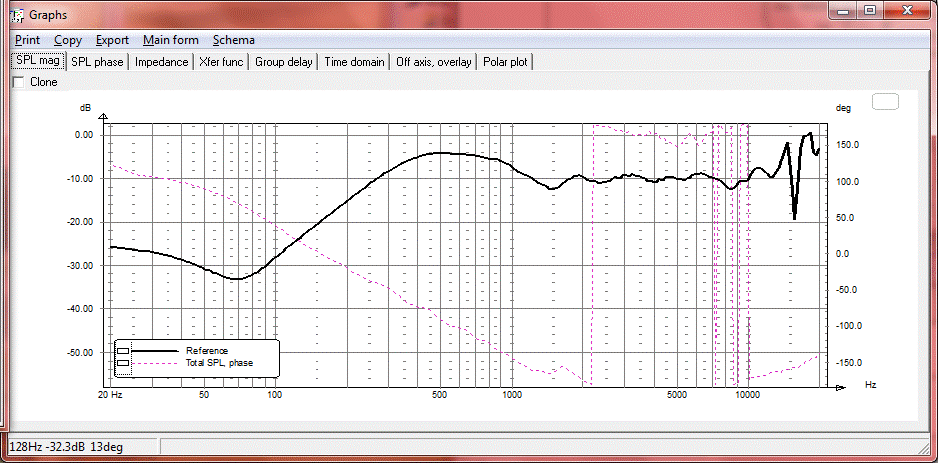Click the Graphs window title text
Viewport: 938px width, 463px height.
click(x=48, y=15)
